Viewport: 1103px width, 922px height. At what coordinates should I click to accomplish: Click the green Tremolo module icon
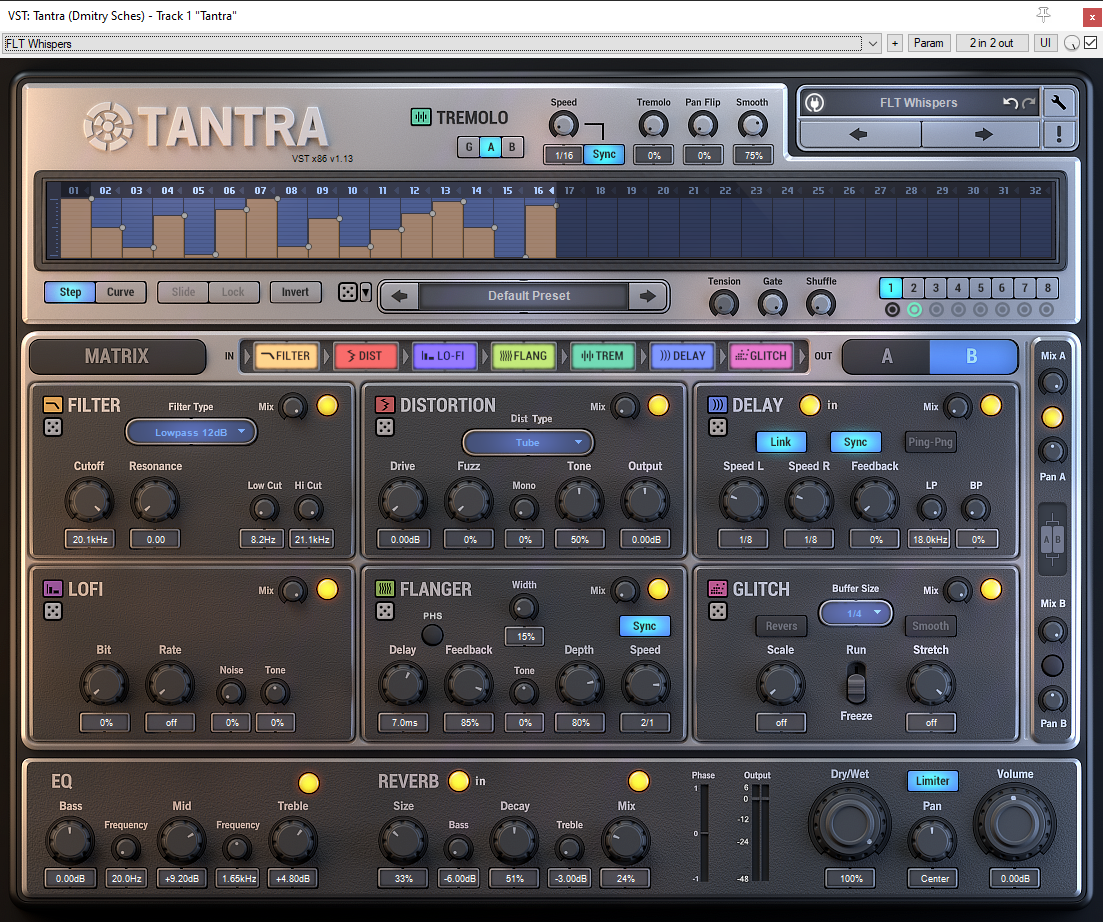point(421,117)
